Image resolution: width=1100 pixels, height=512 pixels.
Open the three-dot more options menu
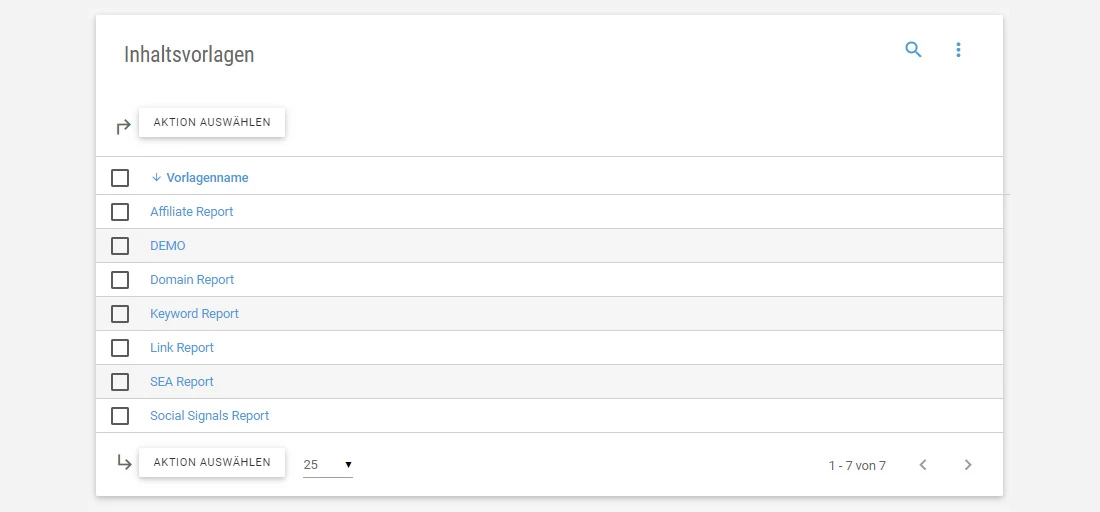[x=958, y=49]
